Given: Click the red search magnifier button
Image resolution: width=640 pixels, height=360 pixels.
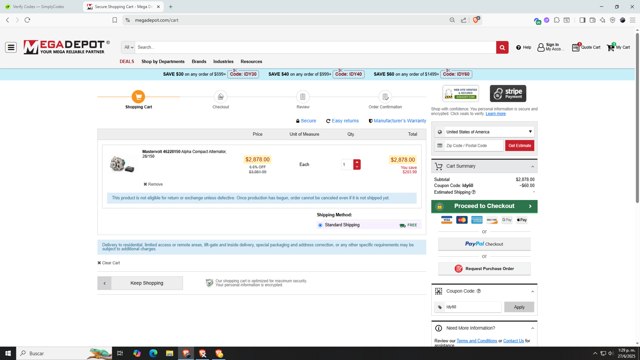Looking at the screenshot, I should click(502, 47).
